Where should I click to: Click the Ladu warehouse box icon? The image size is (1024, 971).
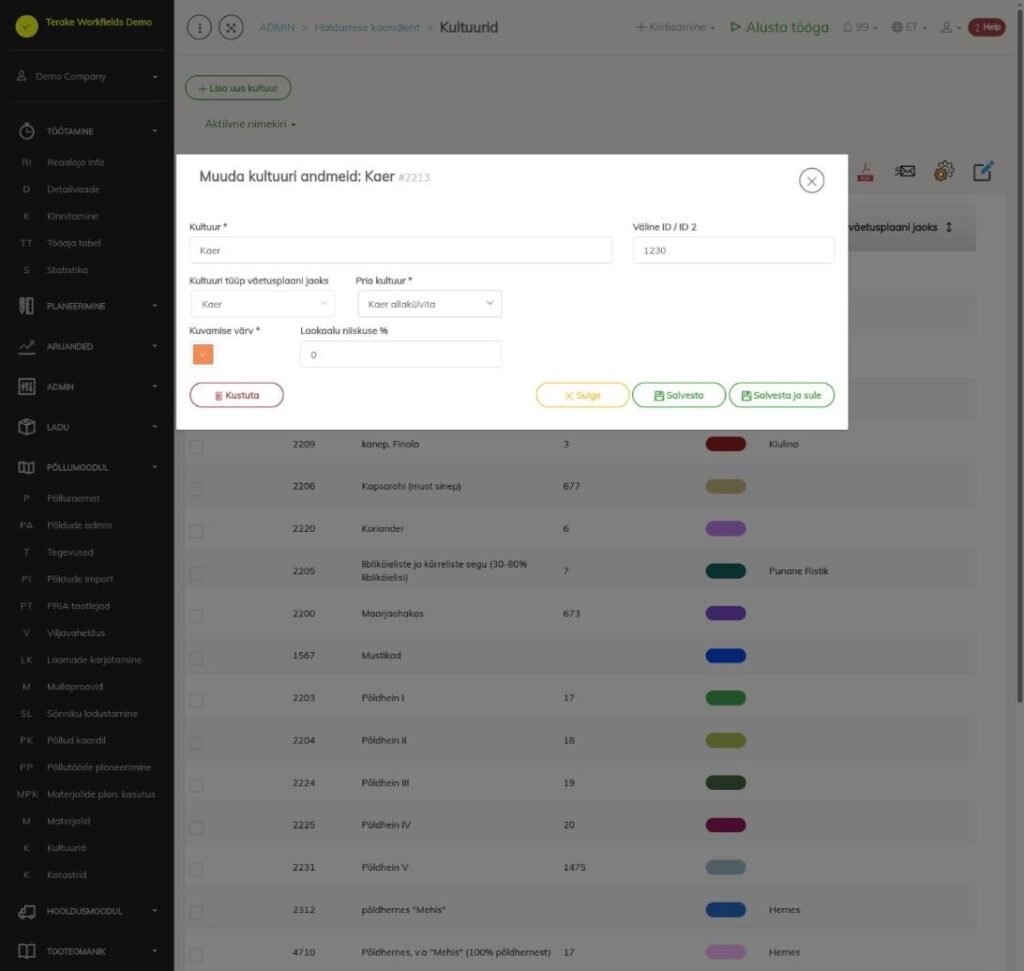click(x=26, y=427)
